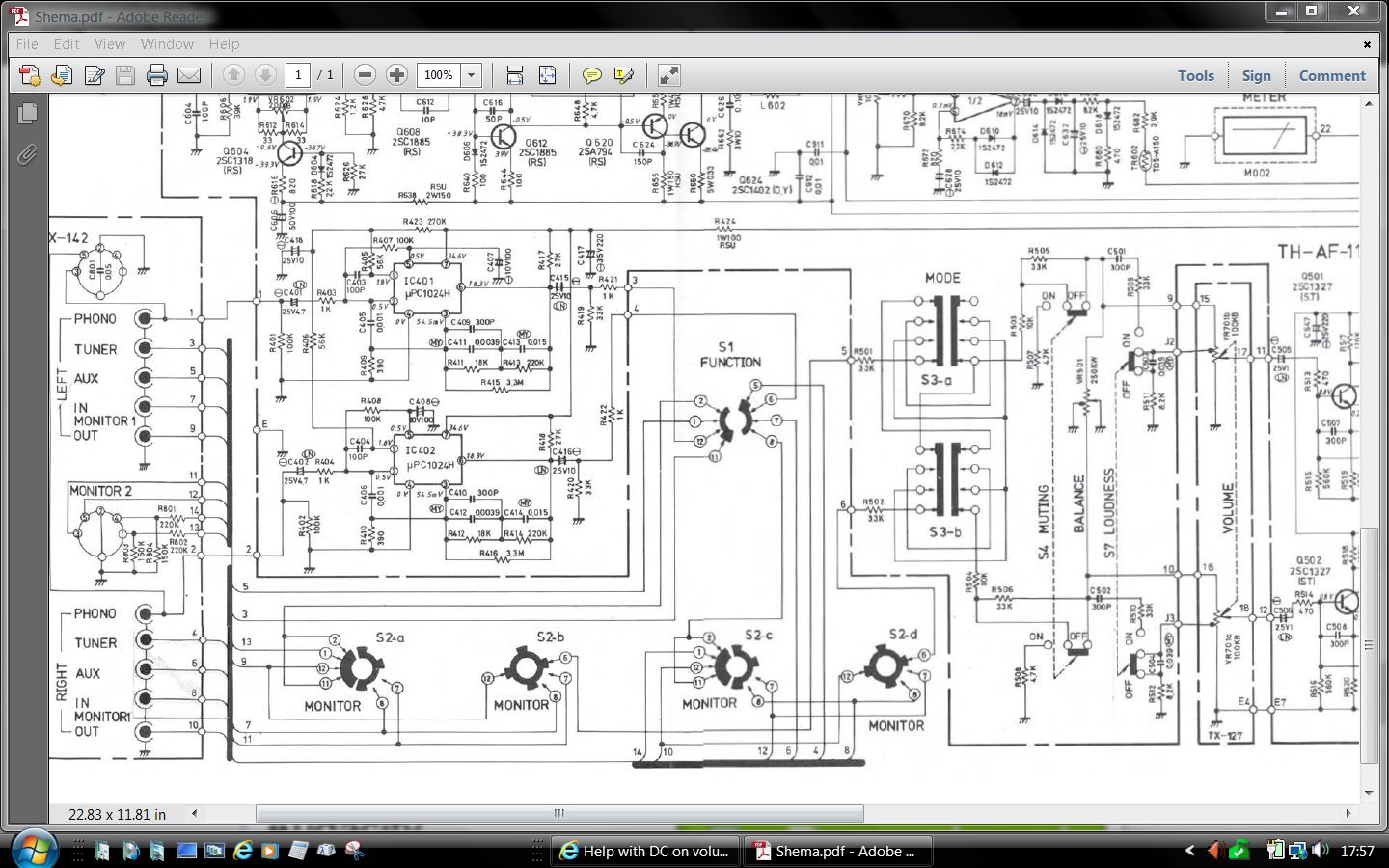Click the horizontal scrollbar left arrow
The height and width of the screenshot is (868, 1389).
click(x=195, y=813)
